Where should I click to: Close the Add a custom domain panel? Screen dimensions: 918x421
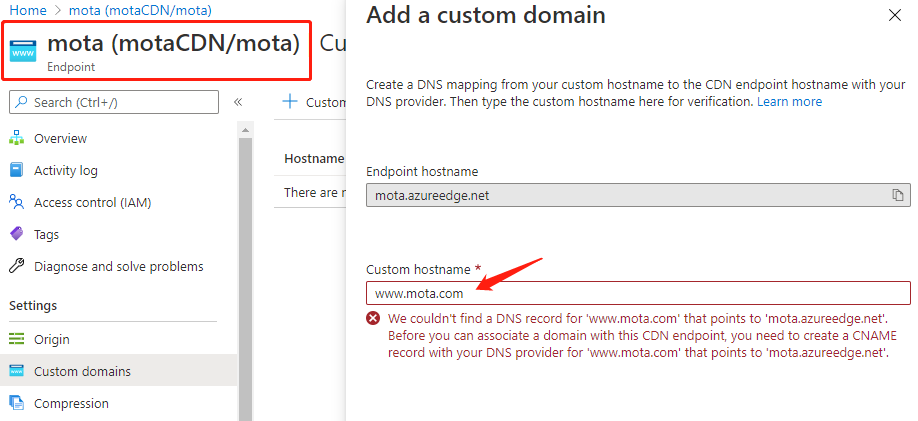point(895,15)
